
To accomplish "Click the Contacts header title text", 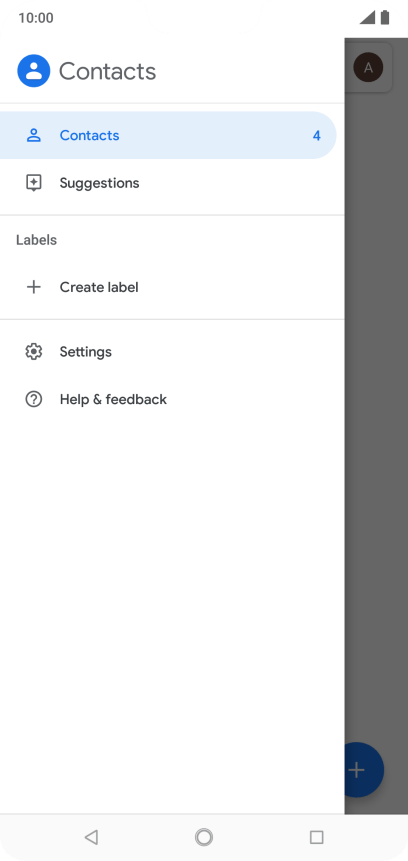I will coord(108,71).
